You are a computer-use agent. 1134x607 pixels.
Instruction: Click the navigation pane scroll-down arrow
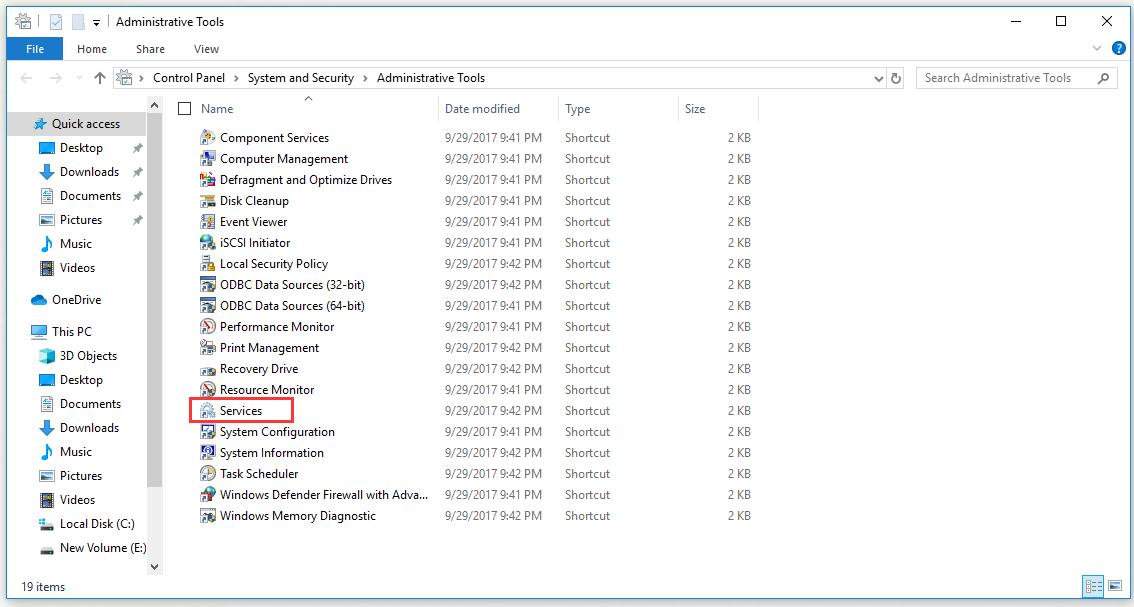tap(155, 567)
